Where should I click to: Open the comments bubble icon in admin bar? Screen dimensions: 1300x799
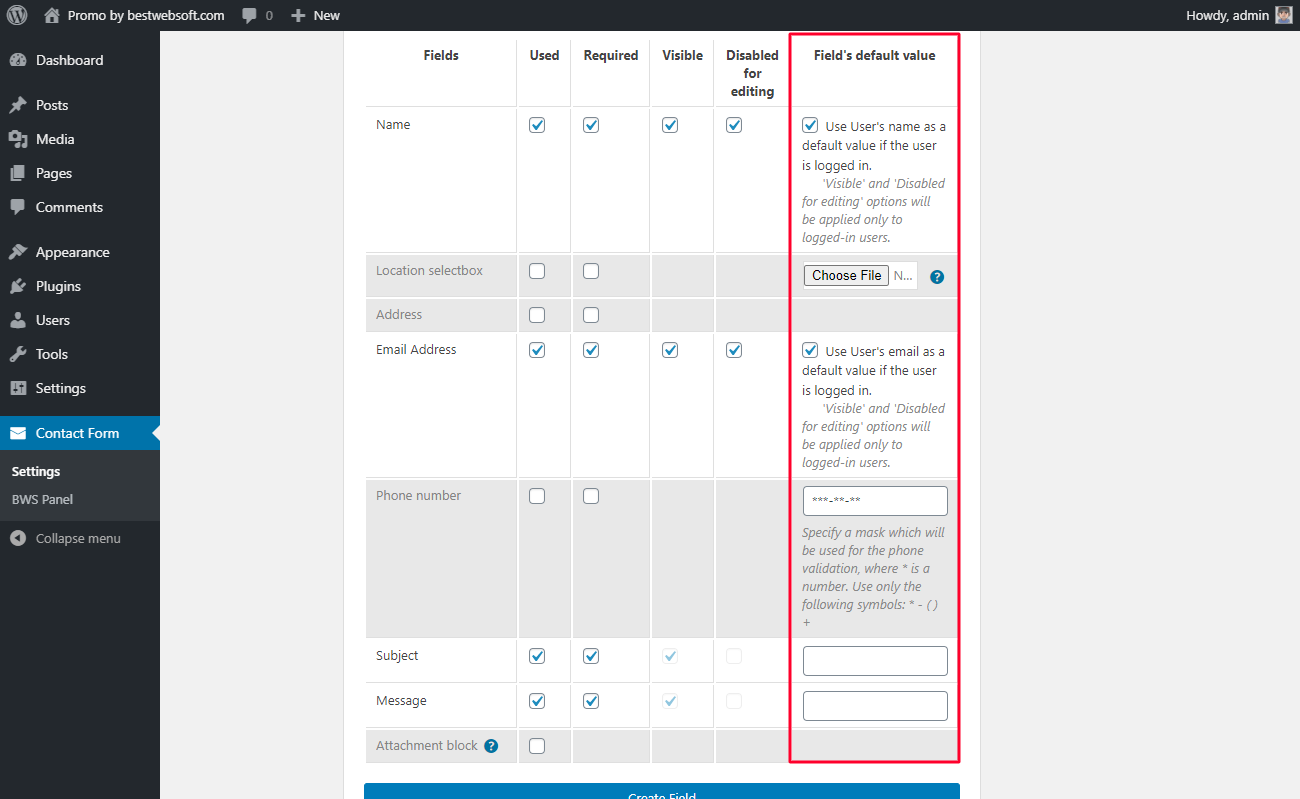250,15
